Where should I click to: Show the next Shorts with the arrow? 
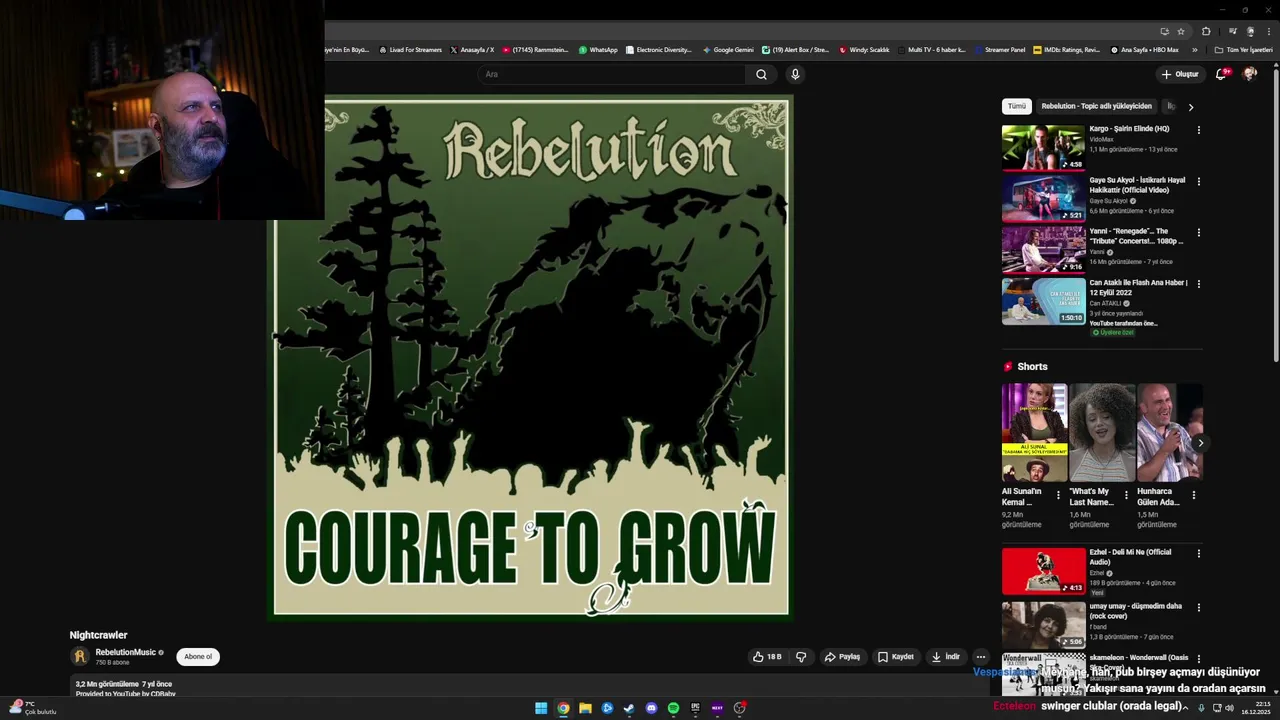[x=1200, y=443]
